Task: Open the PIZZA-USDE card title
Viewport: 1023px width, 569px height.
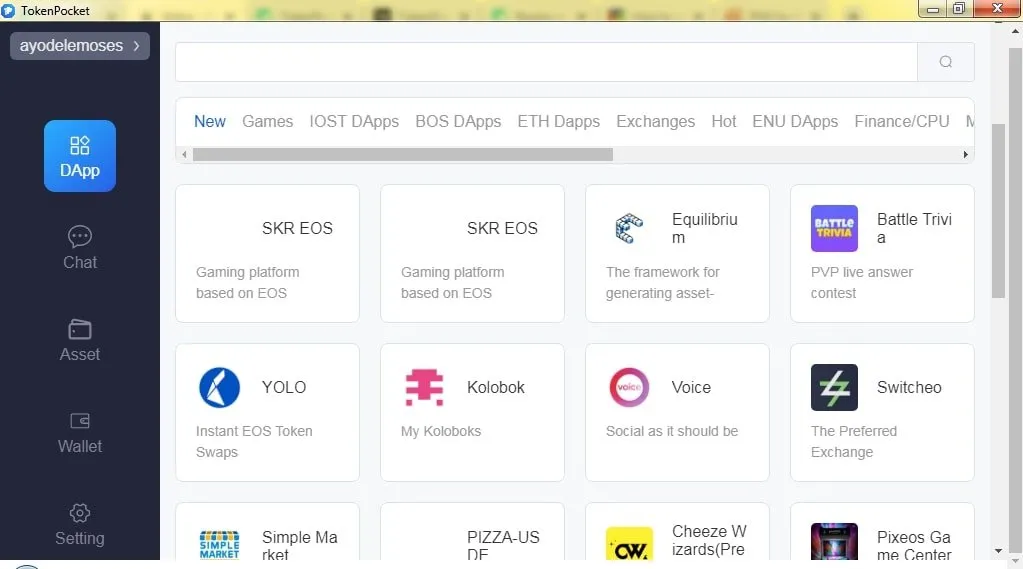Action: coord(503,545)
